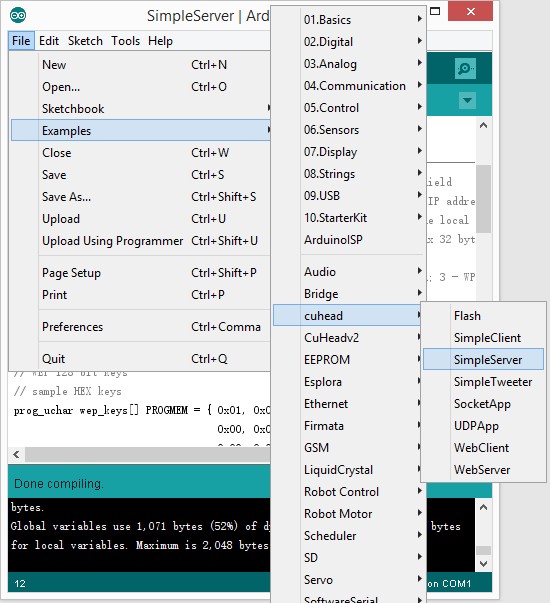Click the Arduino logo in title bar

[x=18, y=16]
